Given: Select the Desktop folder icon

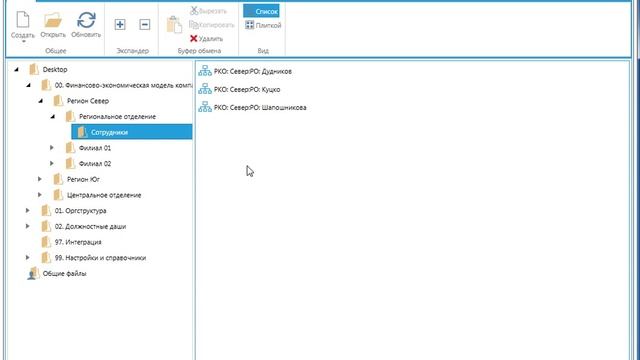Looking at the screenshot, I should point(34,69).
